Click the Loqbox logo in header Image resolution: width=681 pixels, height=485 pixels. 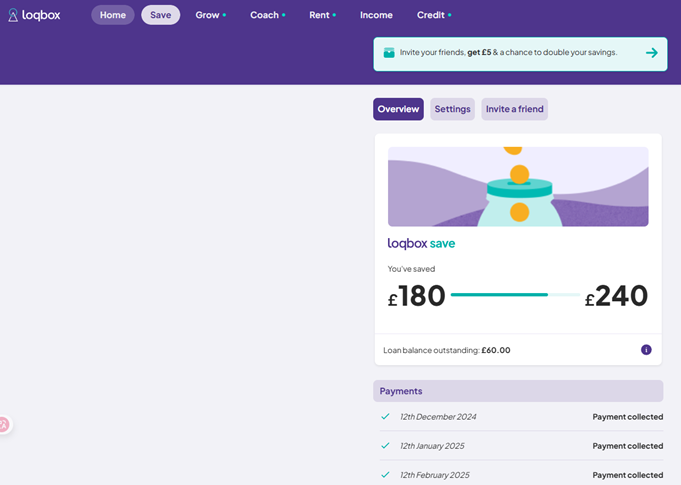34,15
